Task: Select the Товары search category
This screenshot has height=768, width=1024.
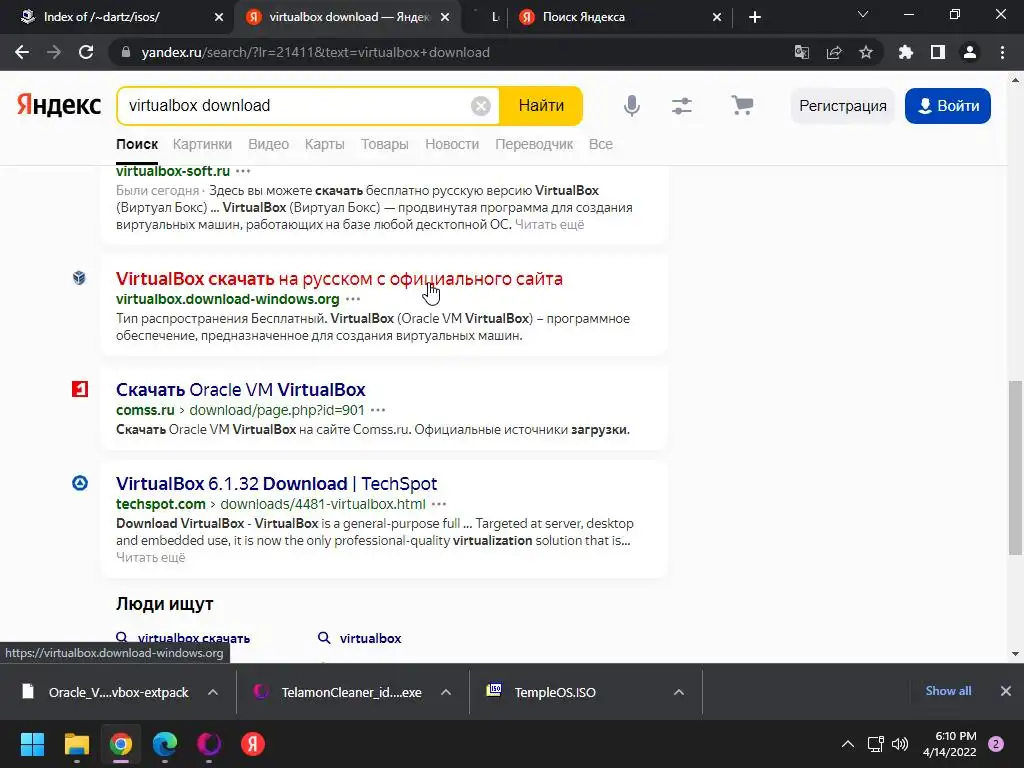Action: tap(385, 144)
